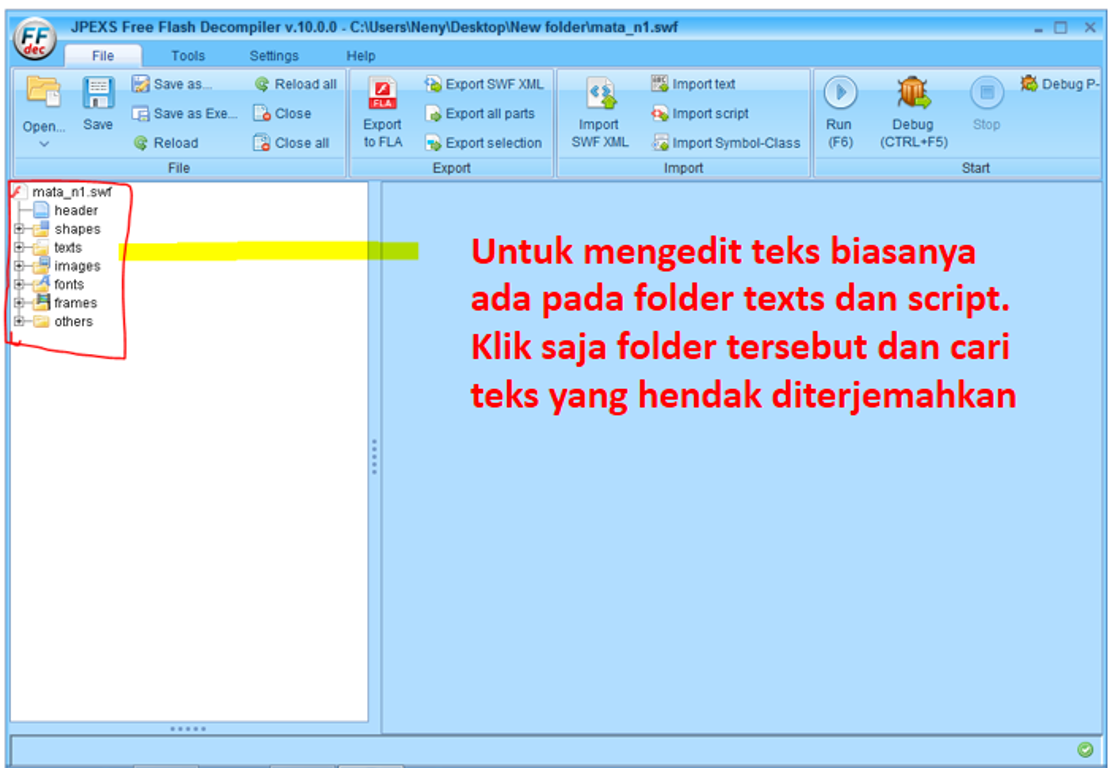Click the Import Symbol-Class icon

[x=660, y=143]
